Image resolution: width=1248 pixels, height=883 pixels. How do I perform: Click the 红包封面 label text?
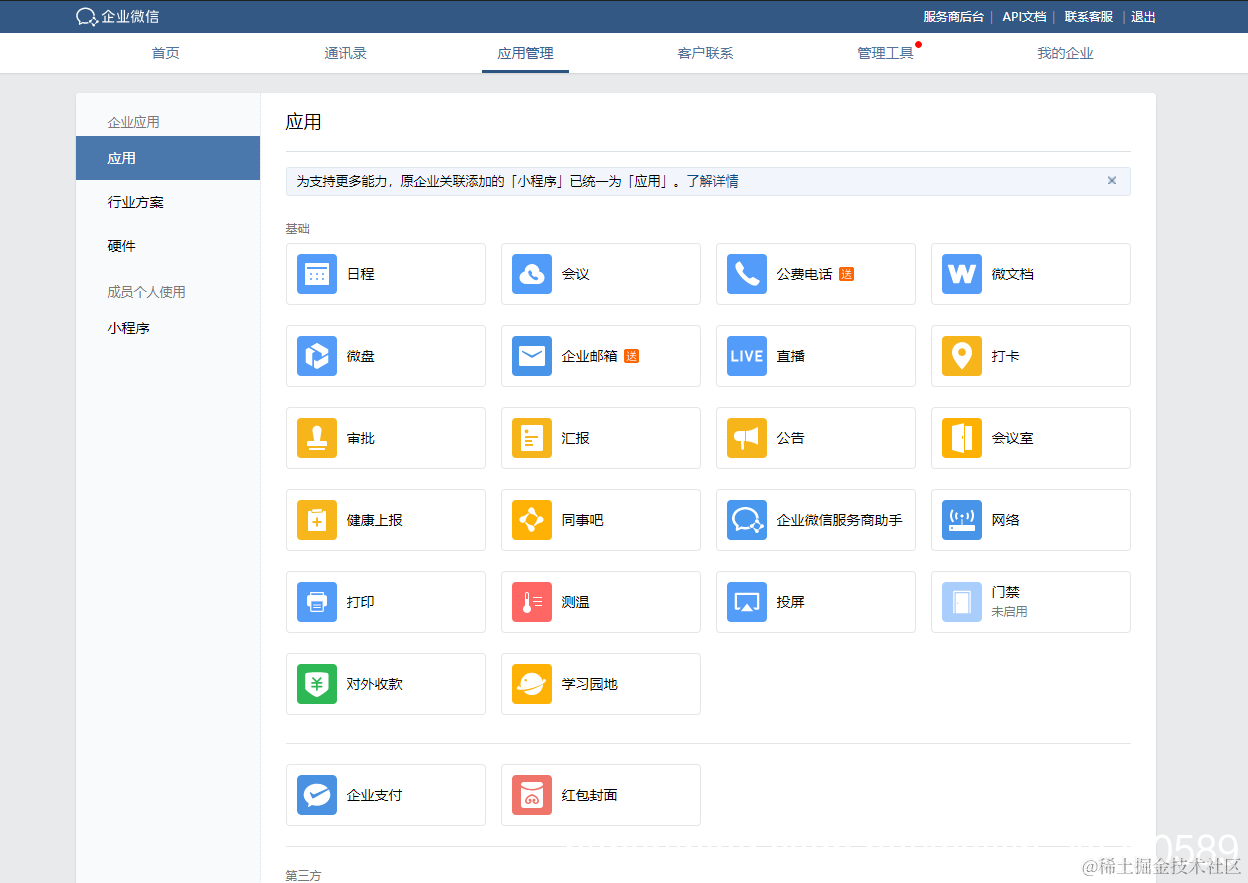tap(590, 795)
